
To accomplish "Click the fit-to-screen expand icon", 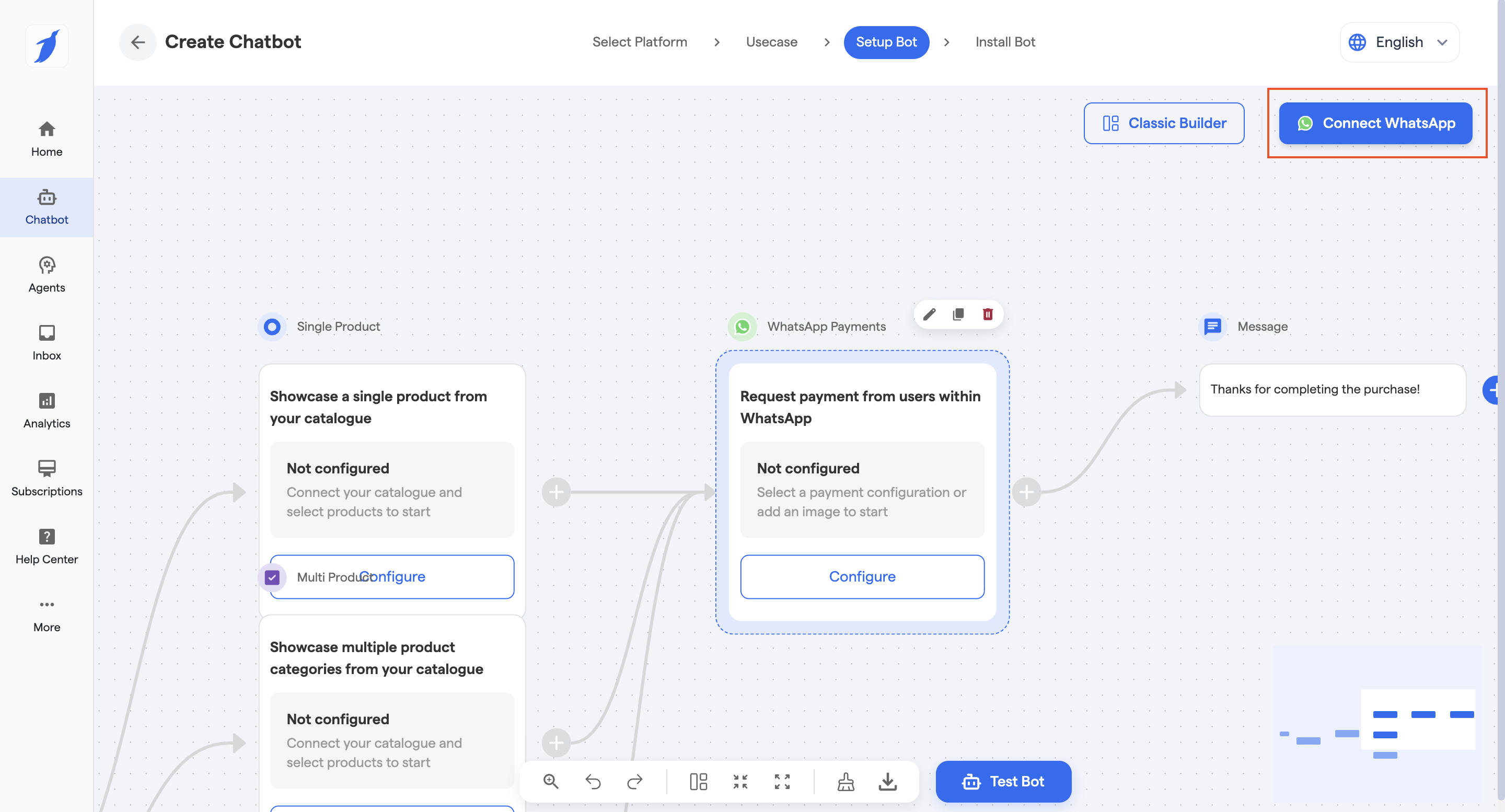I will [782, 781].
